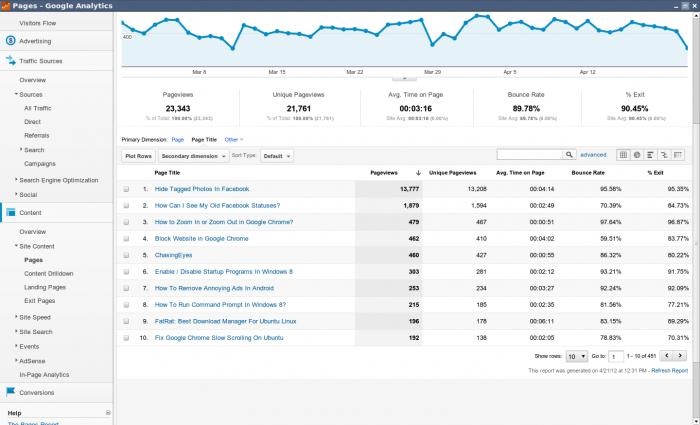700x425 pixels.
Task: Go to previous page of results
Action: [667, 356]
